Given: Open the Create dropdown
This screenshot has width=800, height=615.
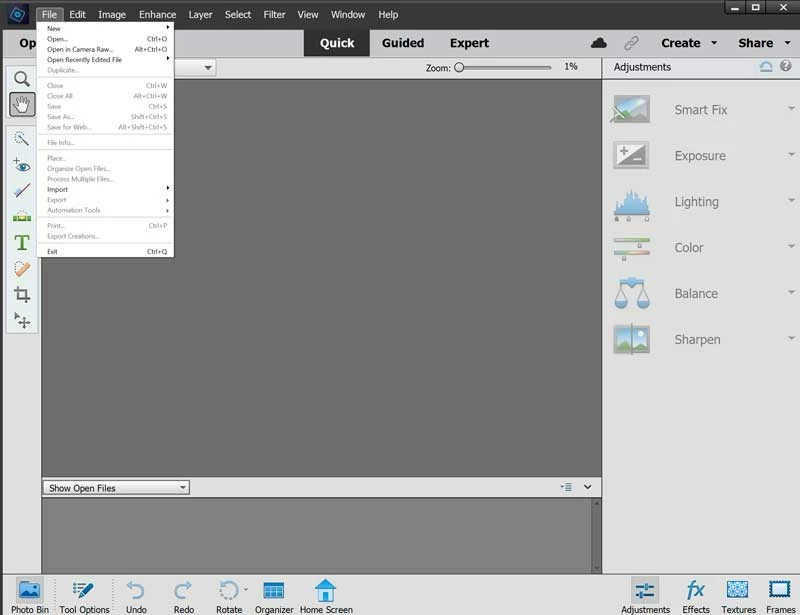Looking at the screenshot, I should 689,43.
